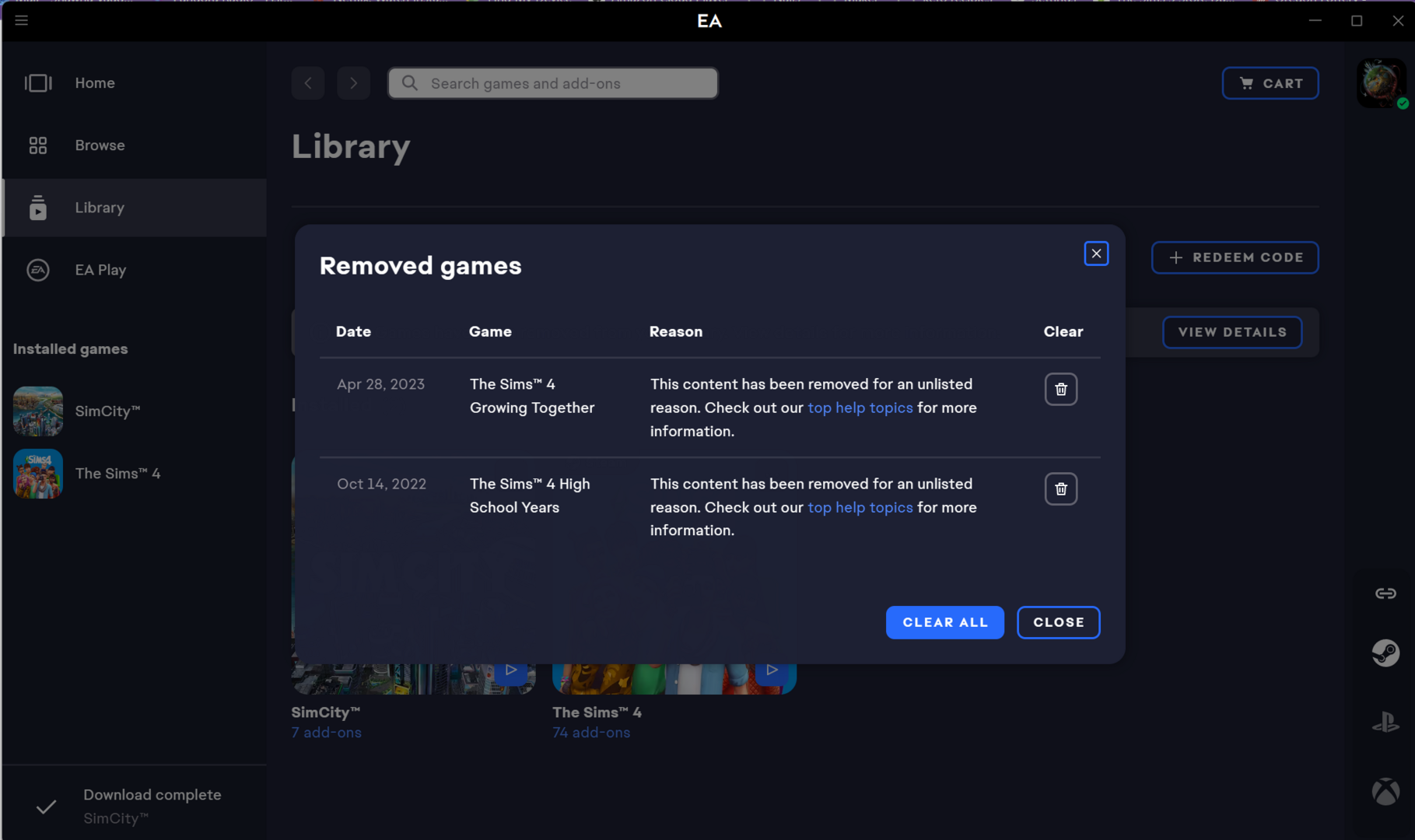
Task: Click the PlayStation icon
Action: [x=1385, y=723]
